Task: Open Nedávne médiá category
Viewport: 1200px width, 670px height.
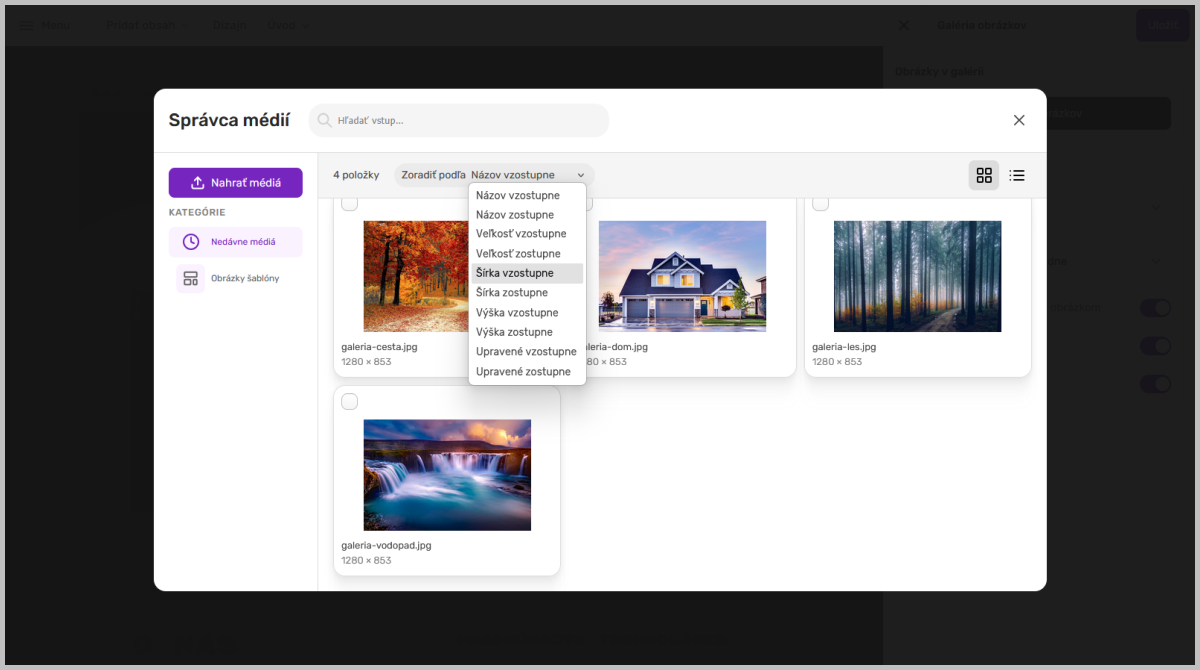Action: [x=236, y=242]
